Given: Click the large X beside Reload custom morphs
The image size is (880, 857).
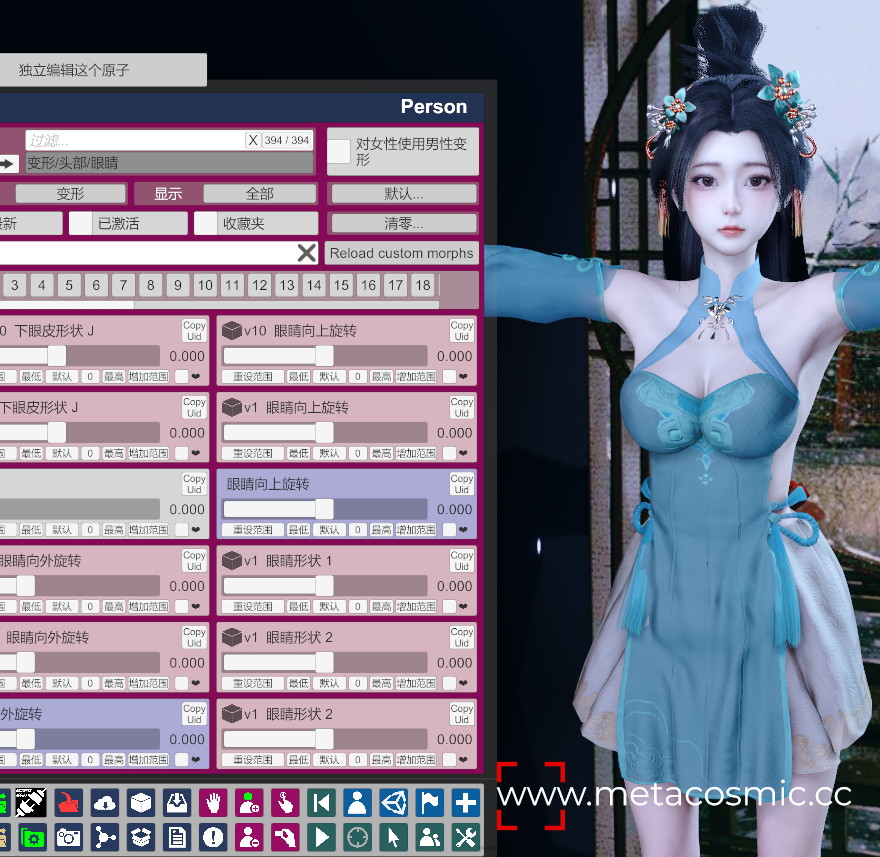Looking at the screenshot, I should click(x=306, y=253).
